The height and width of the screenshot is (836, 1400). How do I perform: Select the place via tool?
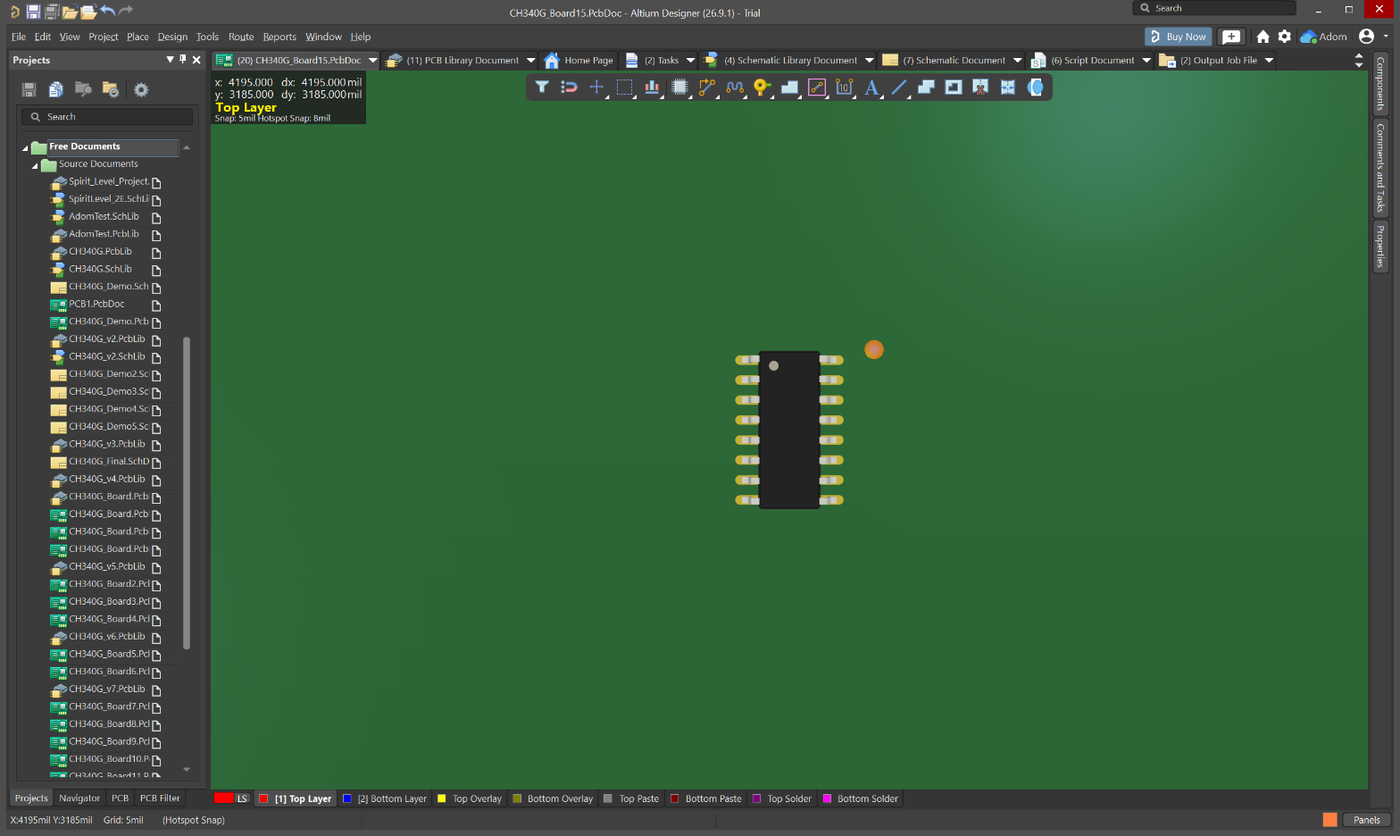click(762, 87)
